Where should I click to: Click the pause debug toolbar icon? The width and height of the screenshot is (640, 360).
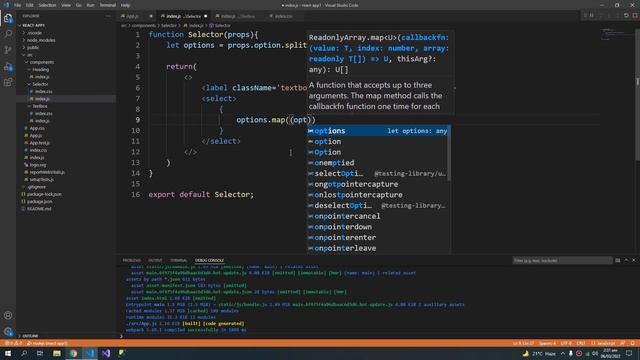pyautogui.click(x=592, y=16)
